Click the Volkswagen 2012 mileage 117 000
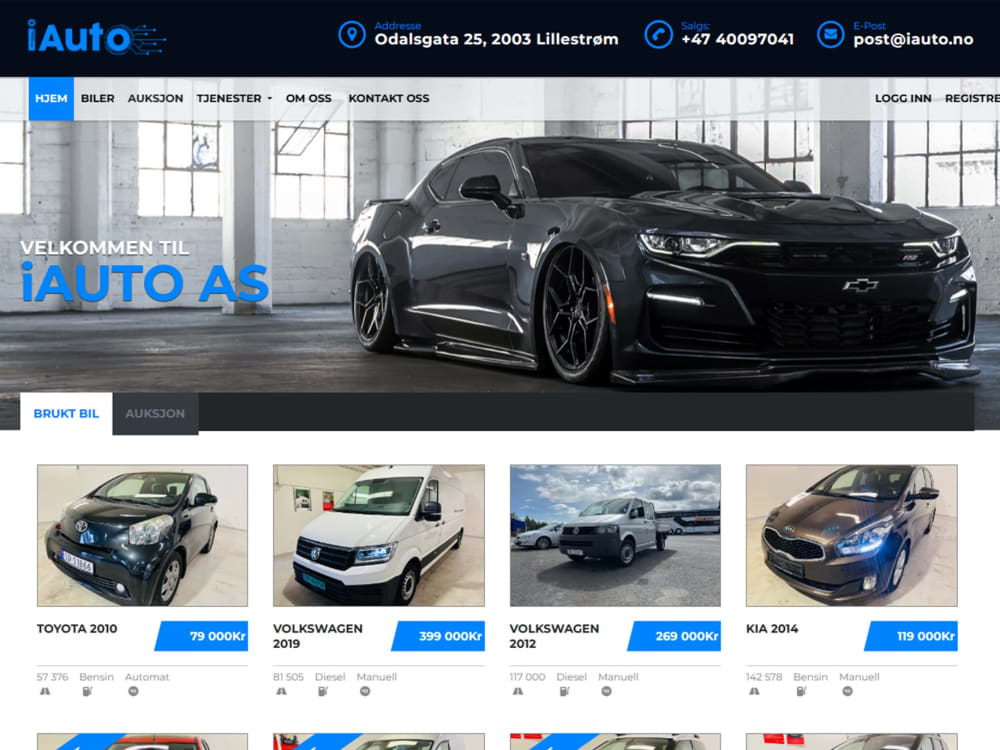 click(527, 677)
